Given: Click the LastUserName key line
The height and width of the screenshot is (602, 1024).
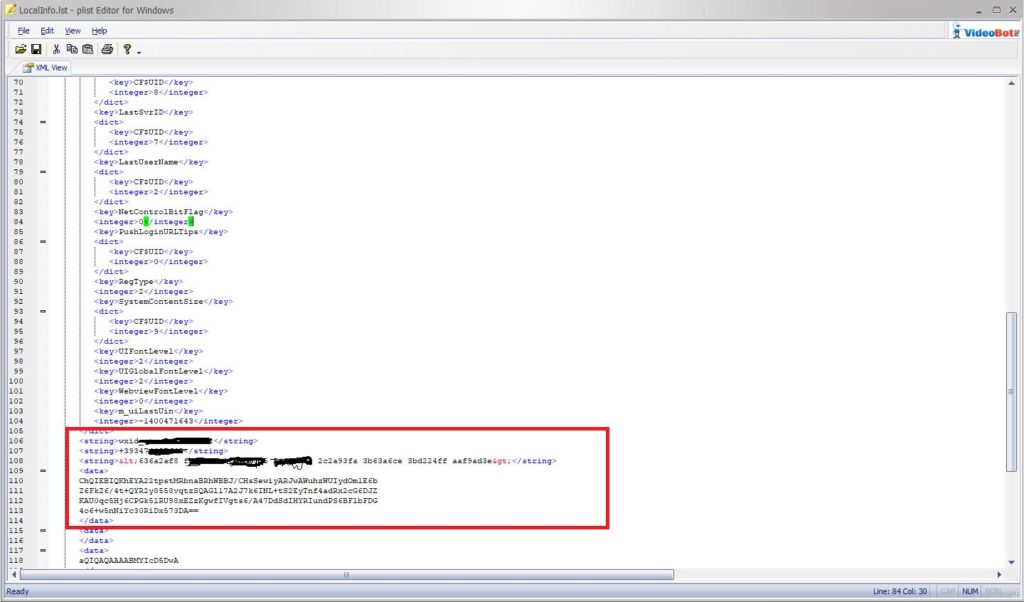Looking at the screenshot, I should [x=151, y=162].
